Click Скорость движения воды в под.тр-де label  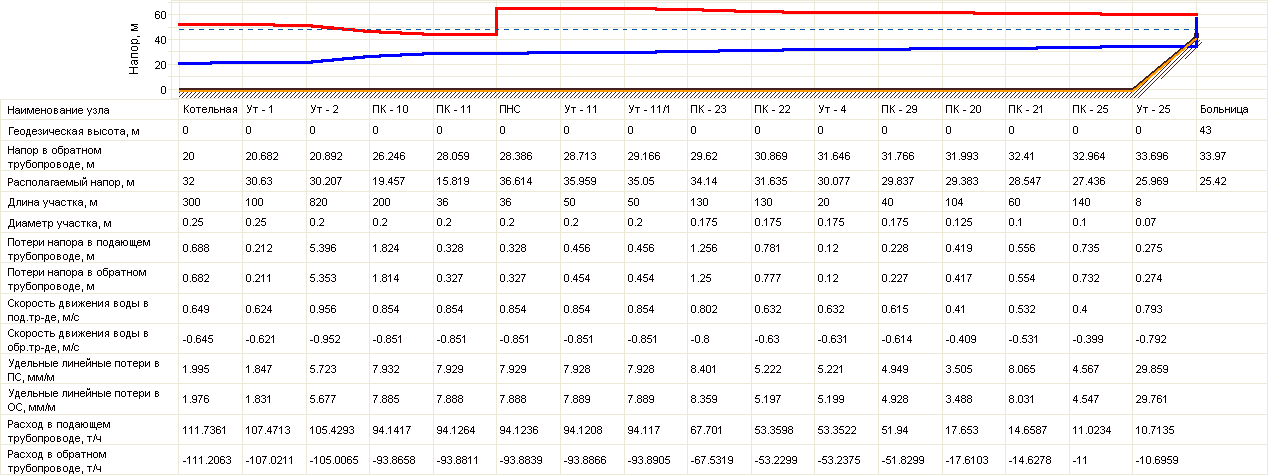pos(77,309)
